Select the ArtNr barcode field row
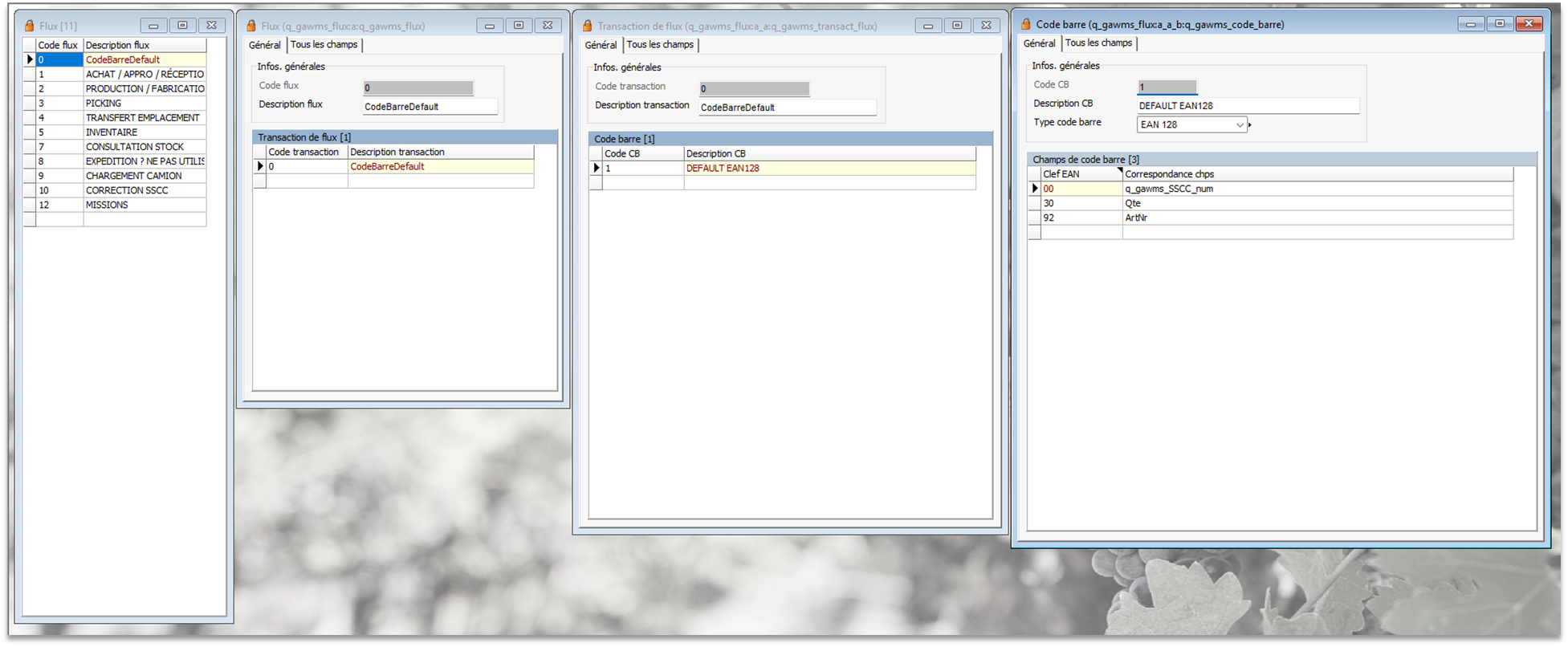Image resolution: width=1568 pixels, height=647 pixels. pos(1136,218)
